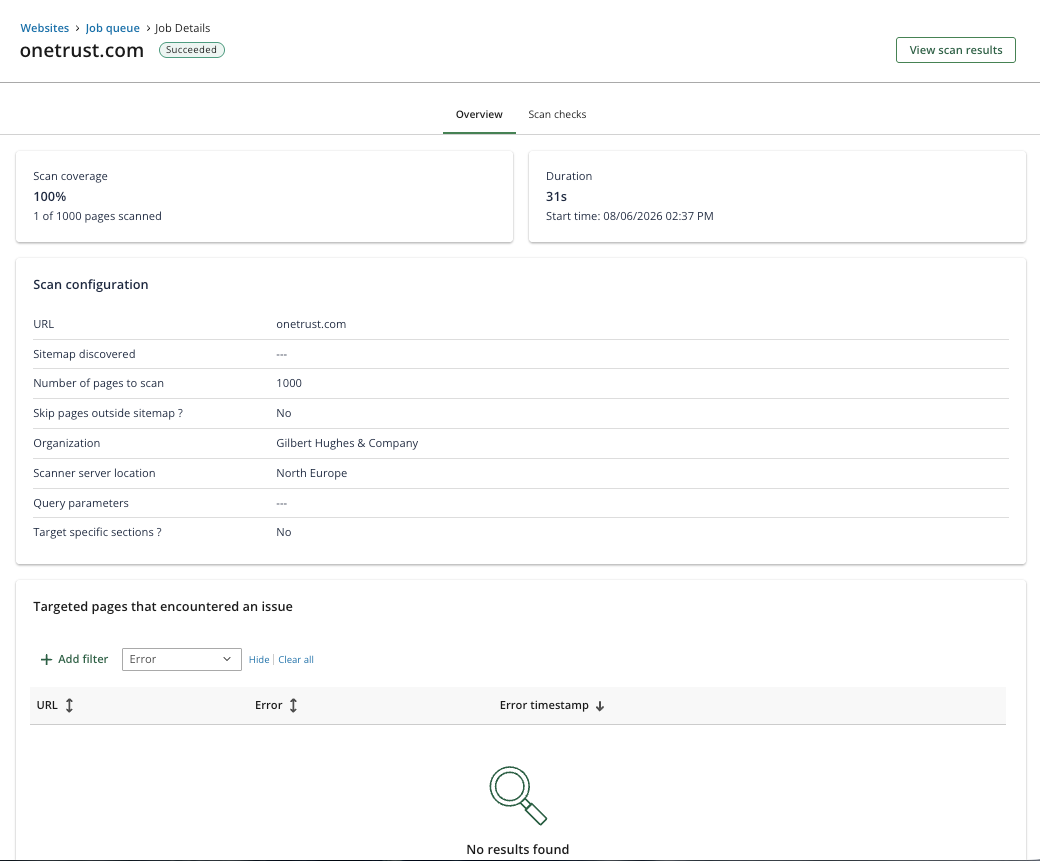Switch to the Overview tab
Image resolution: width=1040 pixels, height=861 pixels.
[x=479, y=114]
